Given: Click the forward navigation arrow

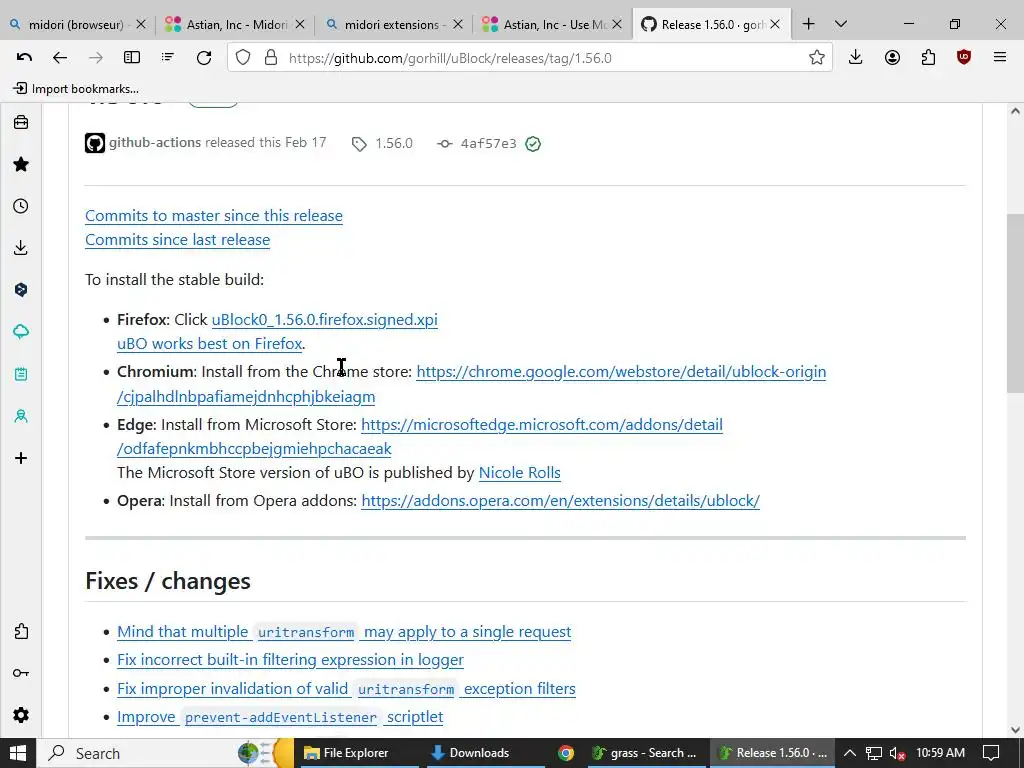Looking at the screenshot, I should click(96, 57).
